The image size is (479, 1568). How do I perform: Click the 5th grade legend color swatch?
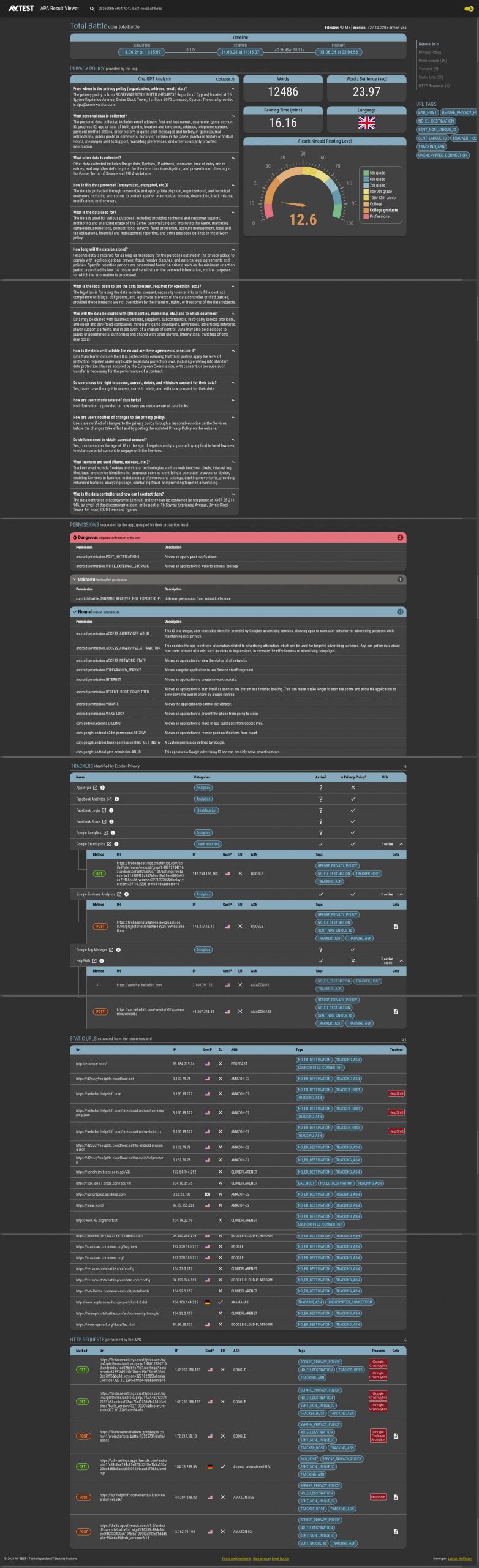point(366,173)
